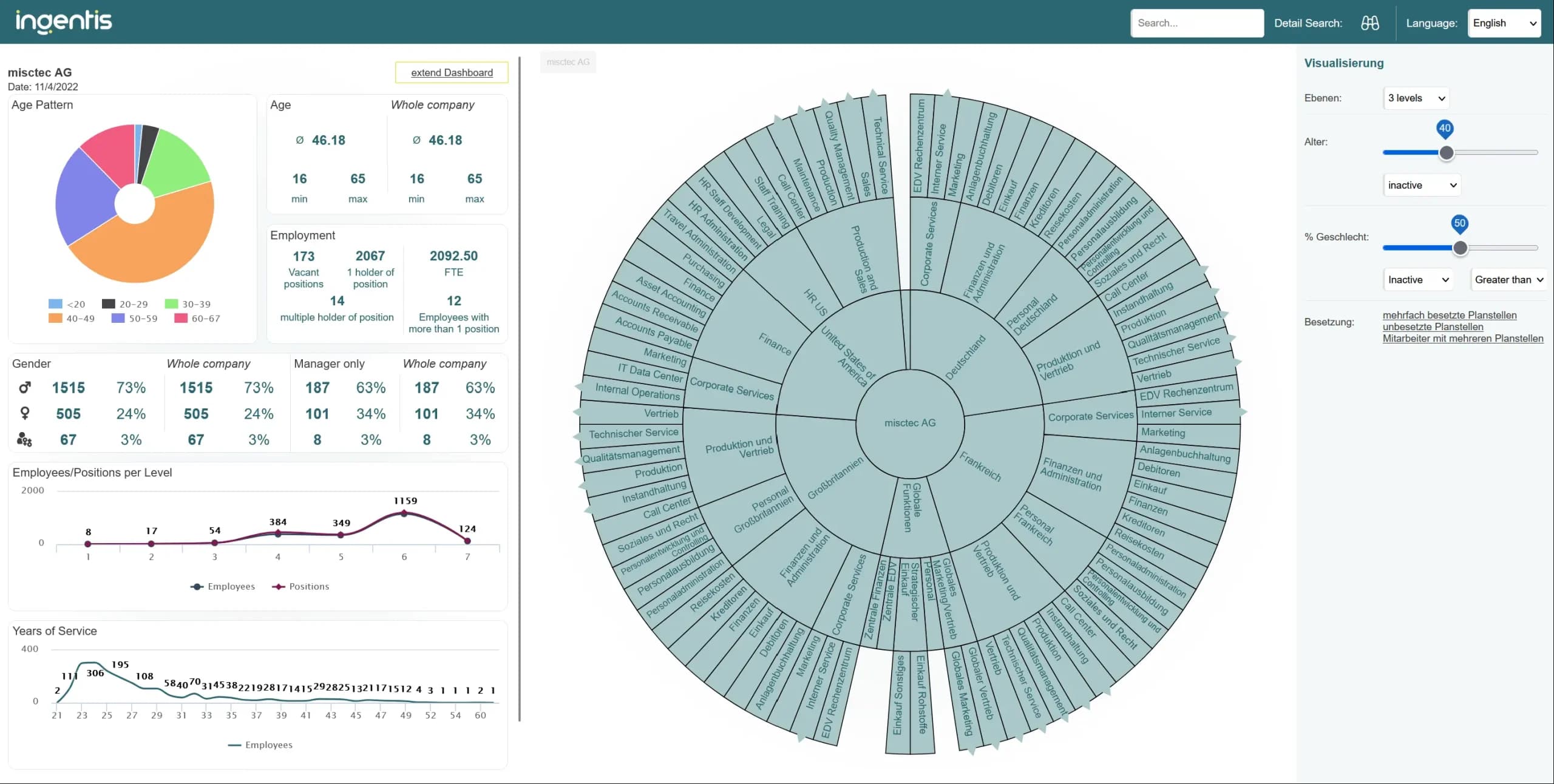
Task: Select the HR US segment
Action: 816,302
